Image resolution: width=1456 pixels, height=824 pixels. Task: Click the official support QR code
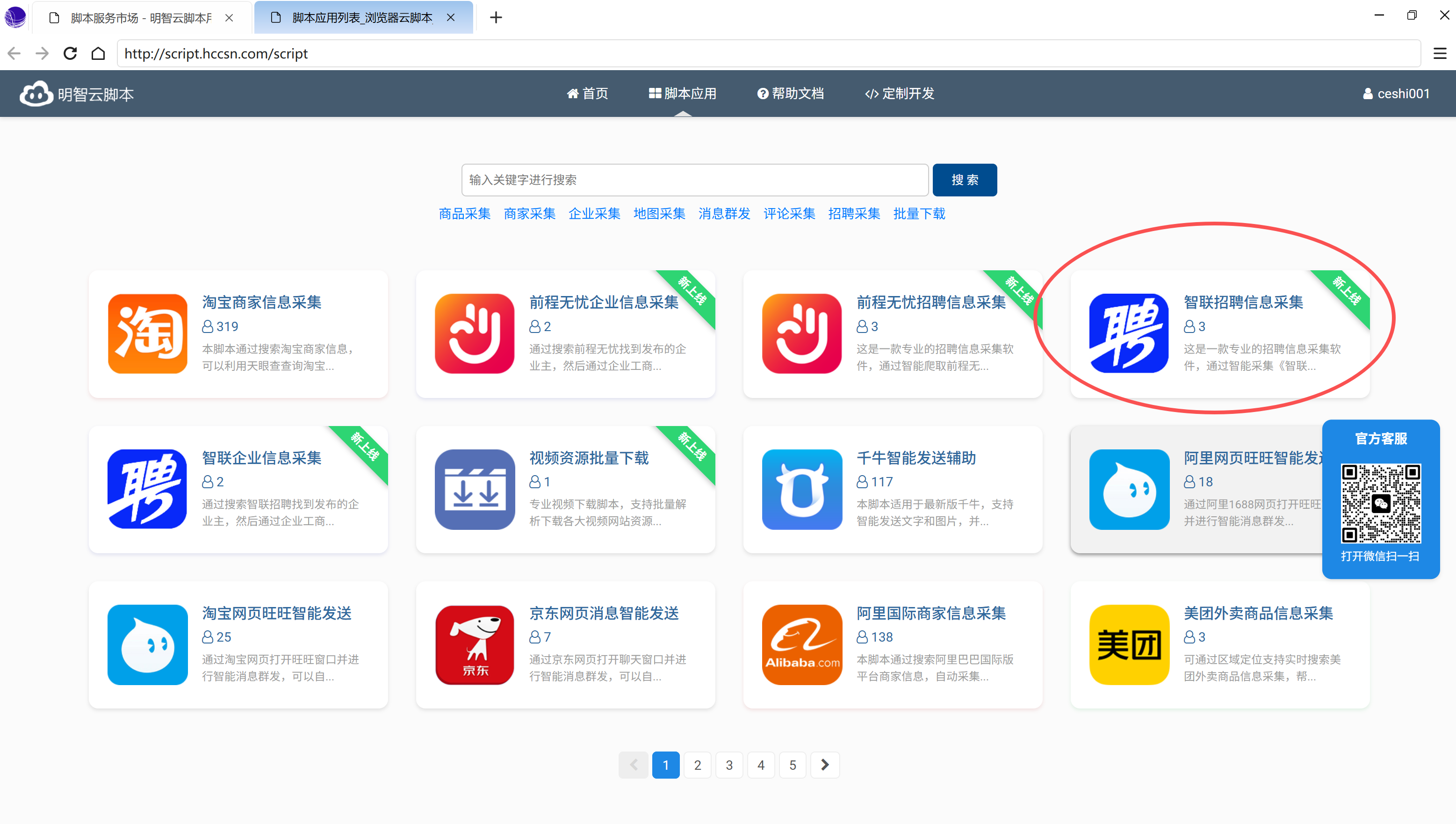(x=1381, y=503)
